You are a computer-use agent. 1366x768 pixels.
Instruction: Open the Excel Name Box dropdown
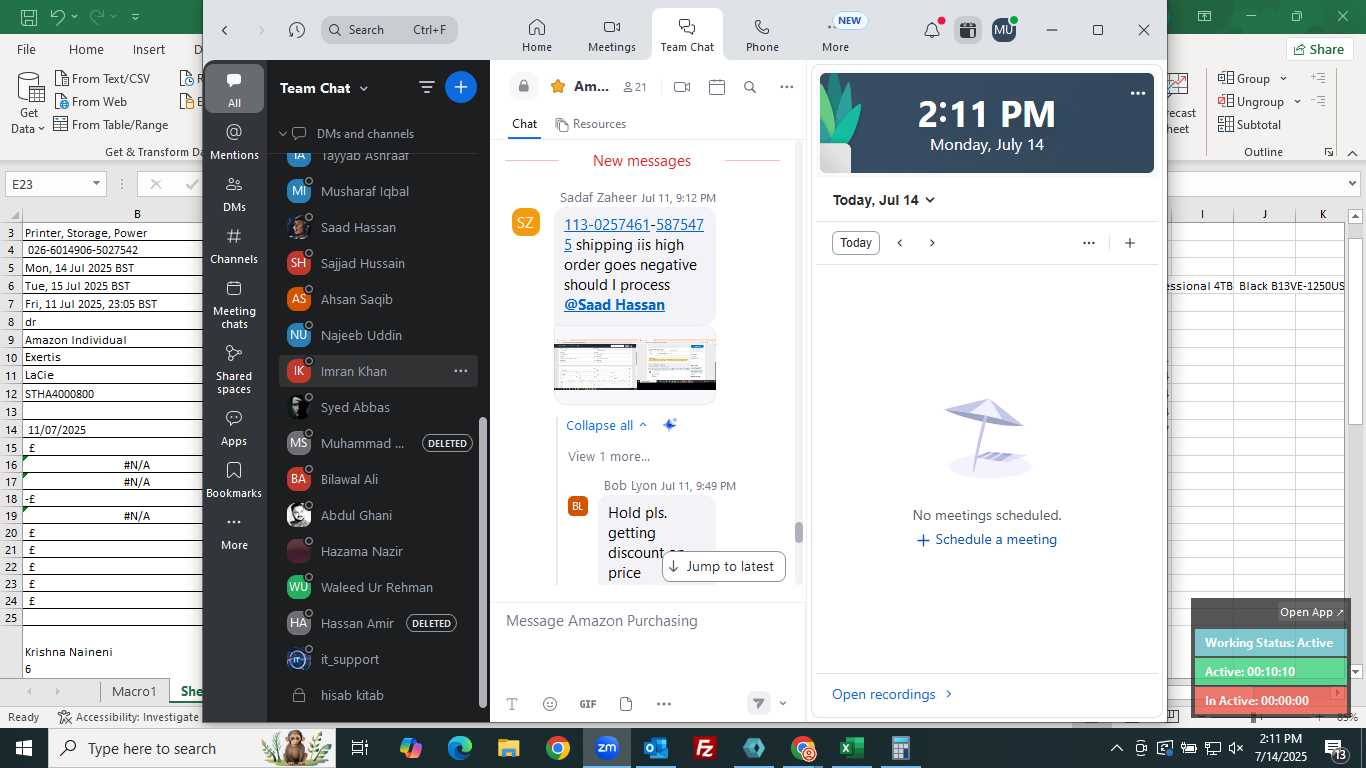[x=96, y=184]
